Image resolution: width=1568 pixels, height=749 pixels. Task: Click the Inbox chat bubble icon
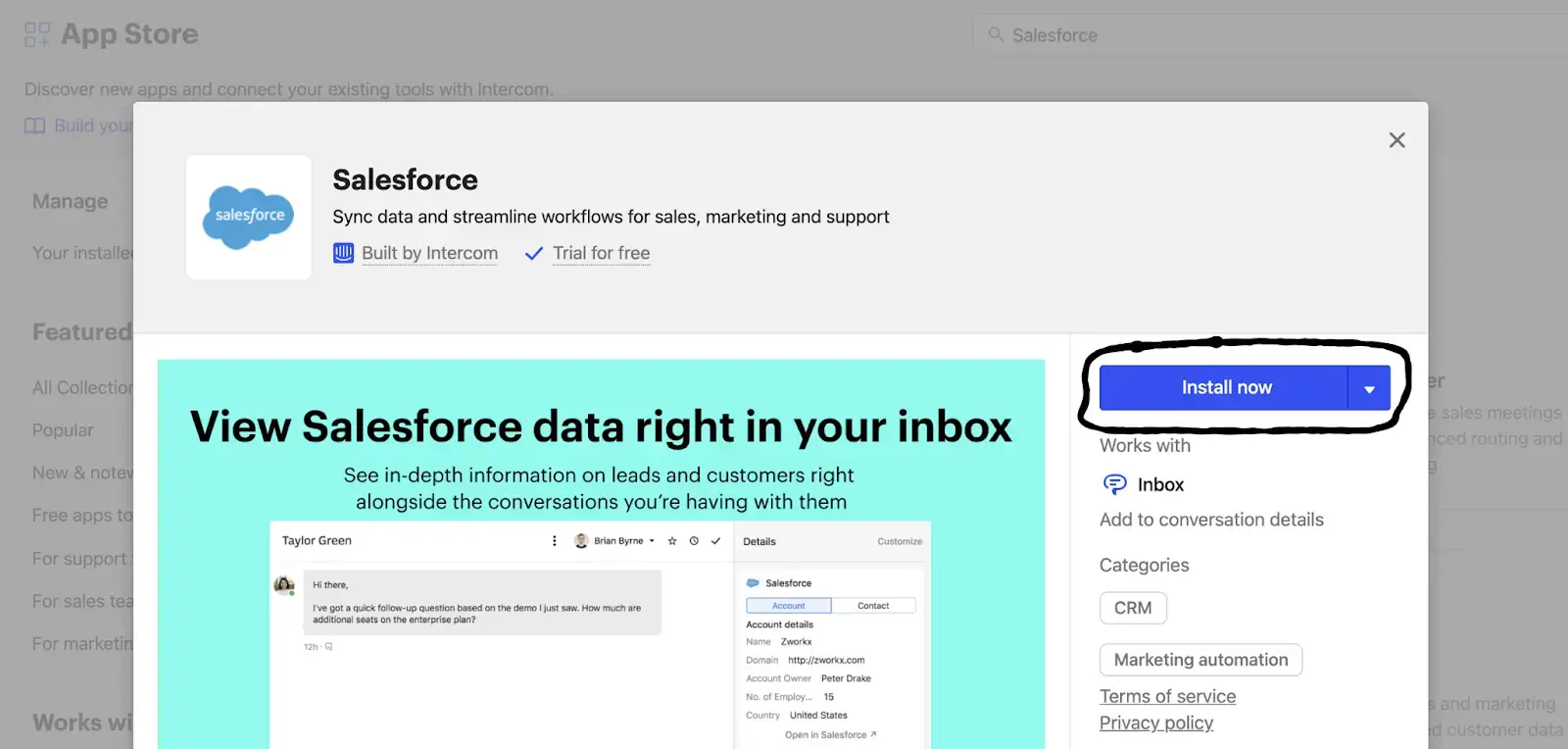click(1114, 484)
